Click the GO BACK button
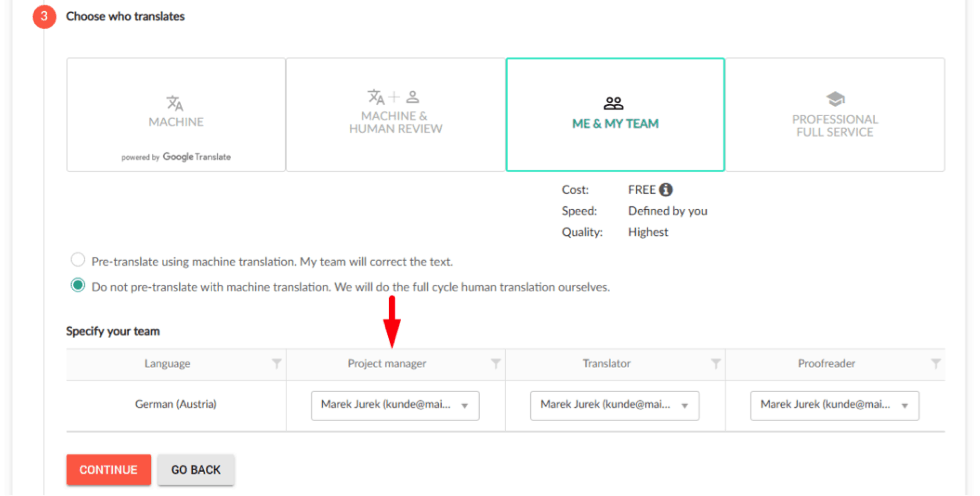This screenshot has height=496, width=980. [196, 470]
